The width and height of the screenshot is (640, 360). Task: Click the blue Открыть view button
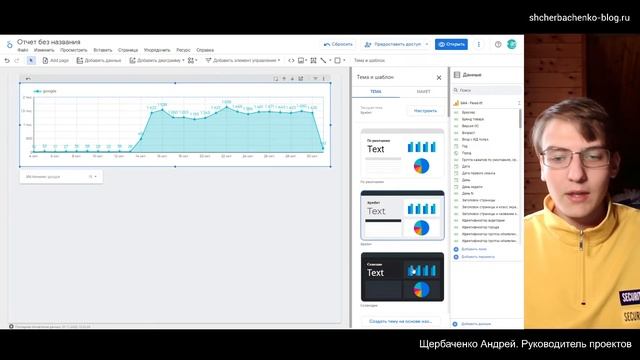tap(451, 44)
